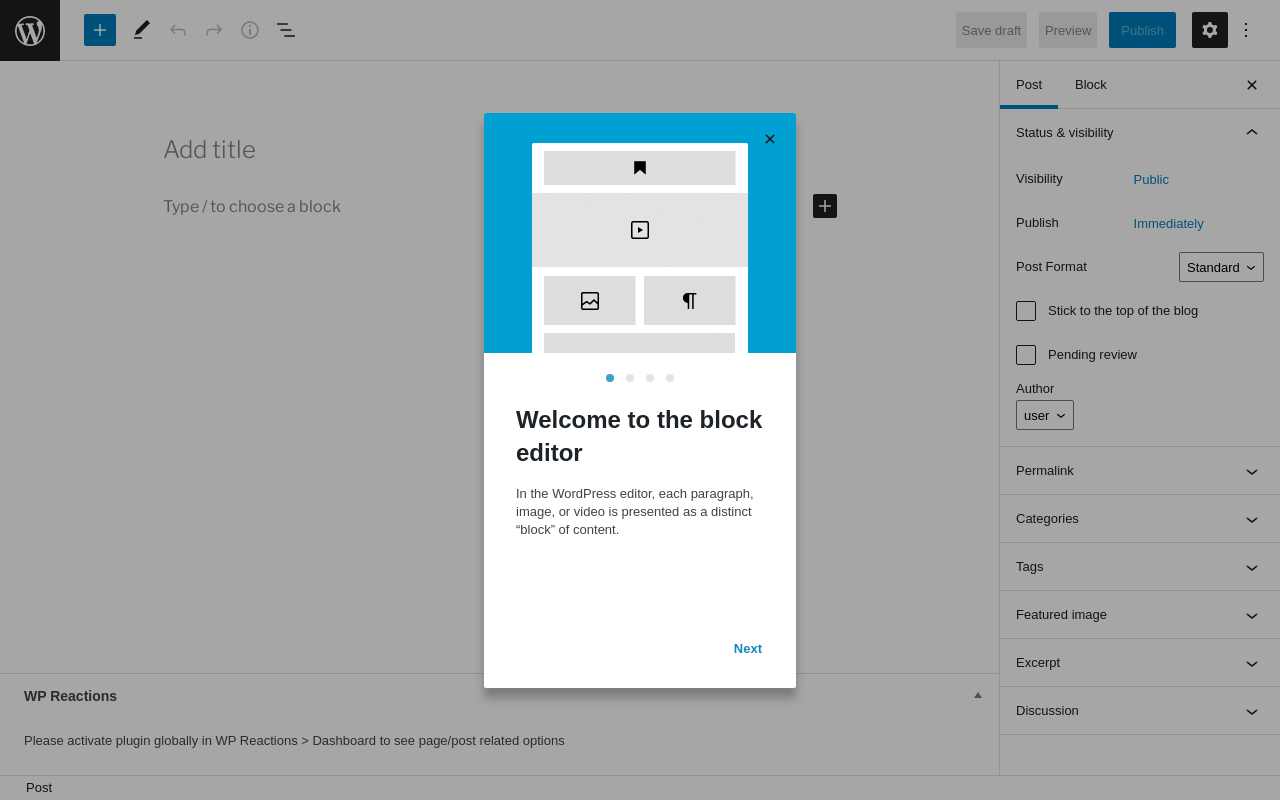The width and height of the screenshot is (1280, 800).
Task: Click Next in the welcome guide
Action: pyautogui.click(x=748, y=649)
